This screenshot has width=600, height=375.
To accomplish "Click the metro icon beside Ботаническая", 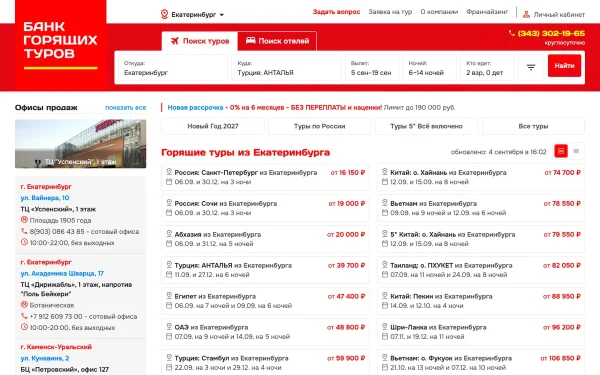I will tap(24, 305).
